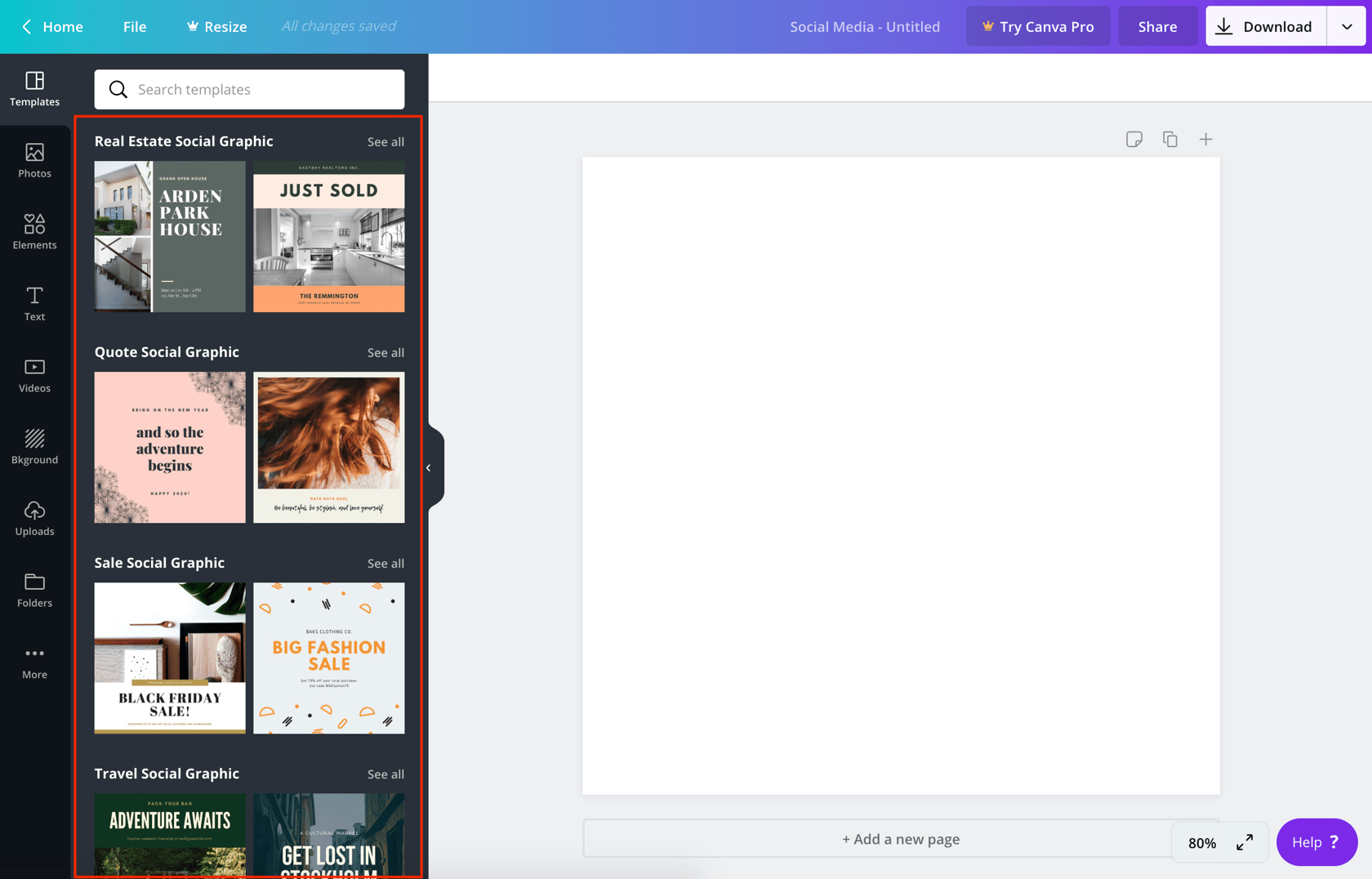Open the Uploads panel
This screenshot has height=879, width=1372.
point(34,518)
